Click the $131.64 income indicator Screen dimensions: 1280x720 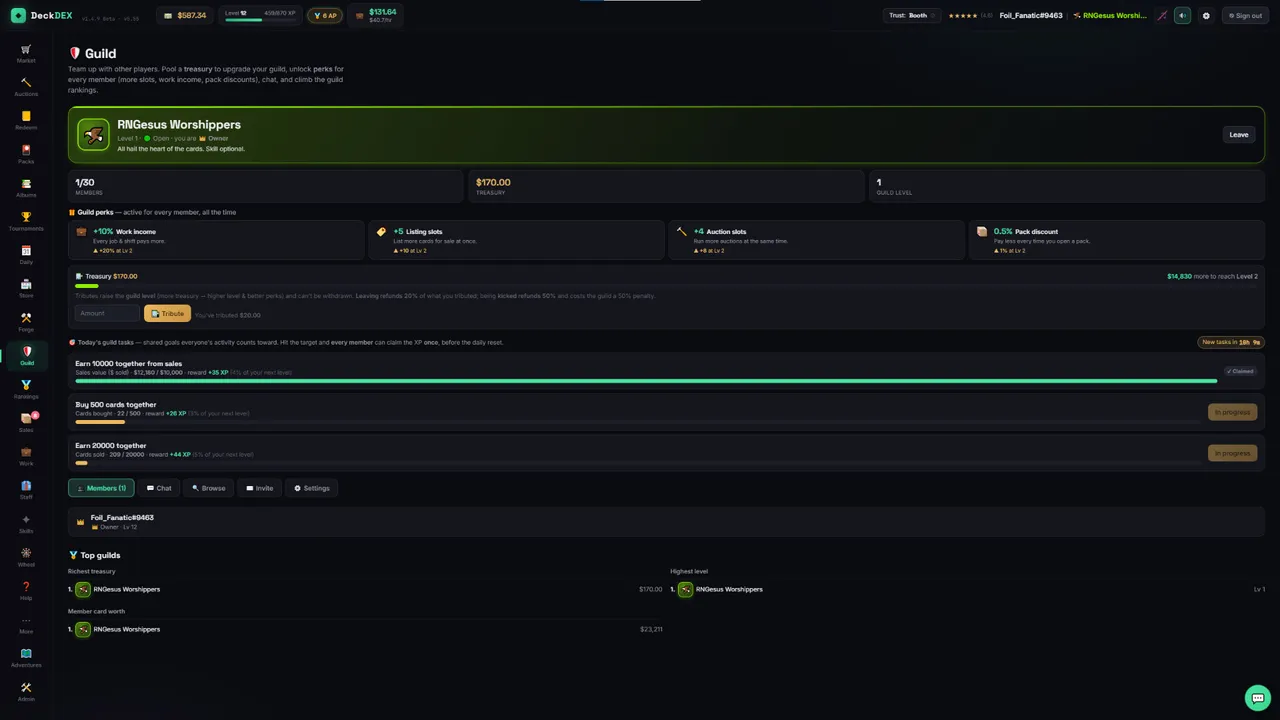pos(376,15)
